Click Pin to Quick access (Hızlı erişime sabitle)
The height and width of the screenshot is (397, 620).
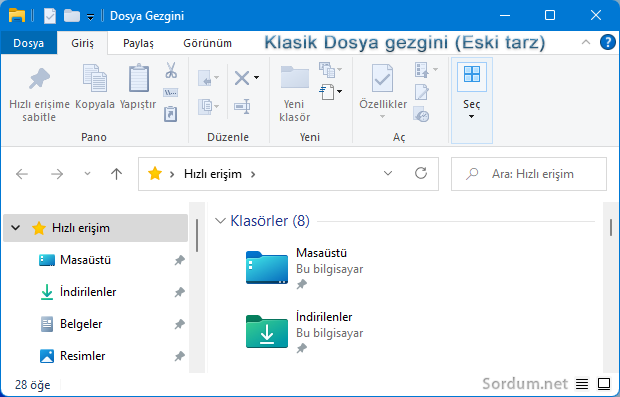pyautogui.click(x=39, y=94)
